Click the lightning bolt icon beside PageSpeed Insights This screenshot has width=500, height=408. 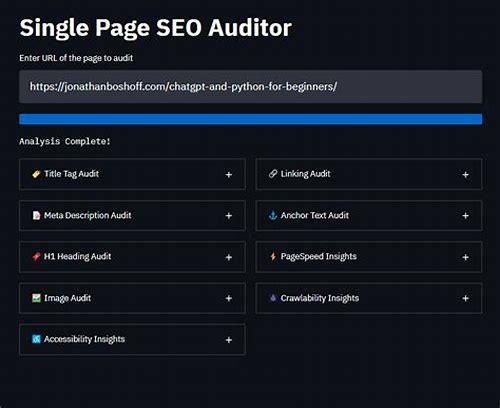[x=273, y=256]
